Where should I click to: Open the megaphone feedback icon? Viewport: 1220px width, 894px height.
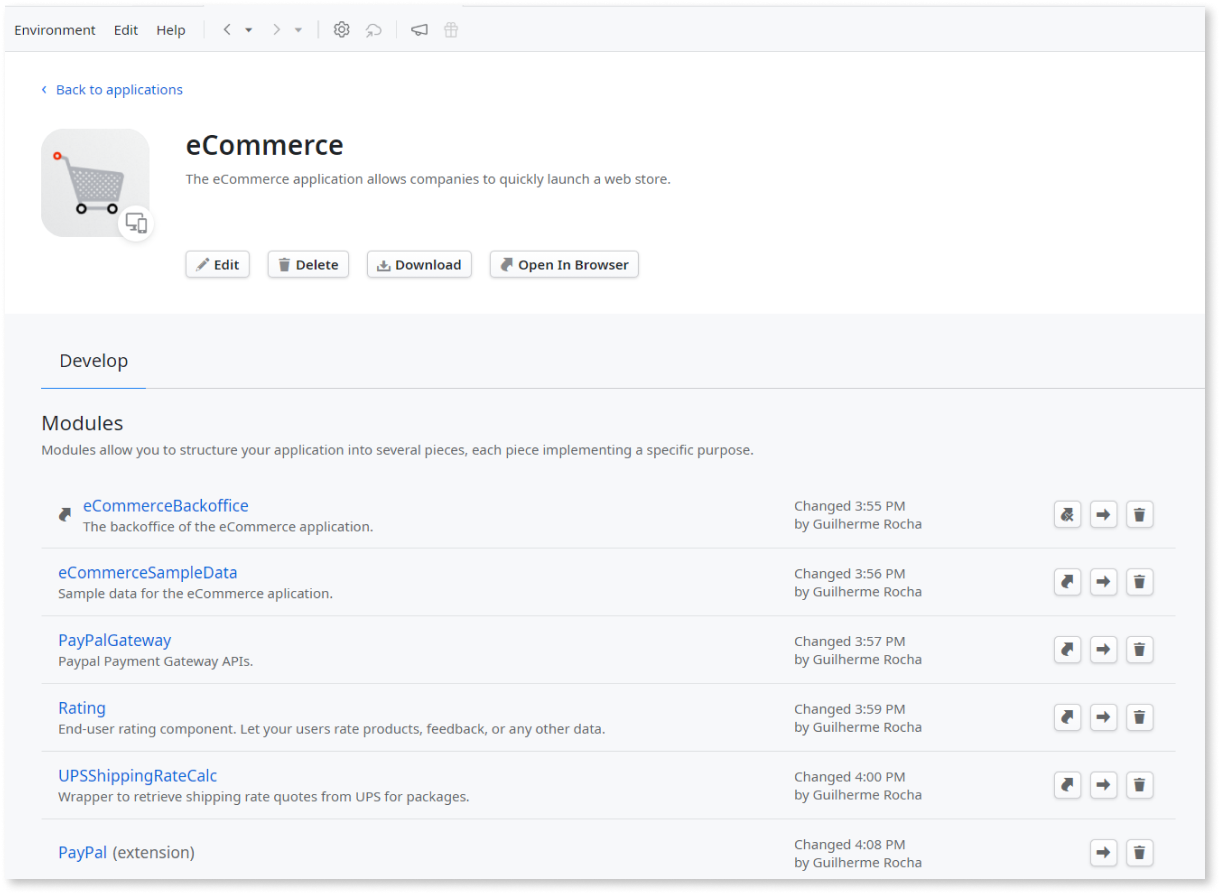coord(419,29)
